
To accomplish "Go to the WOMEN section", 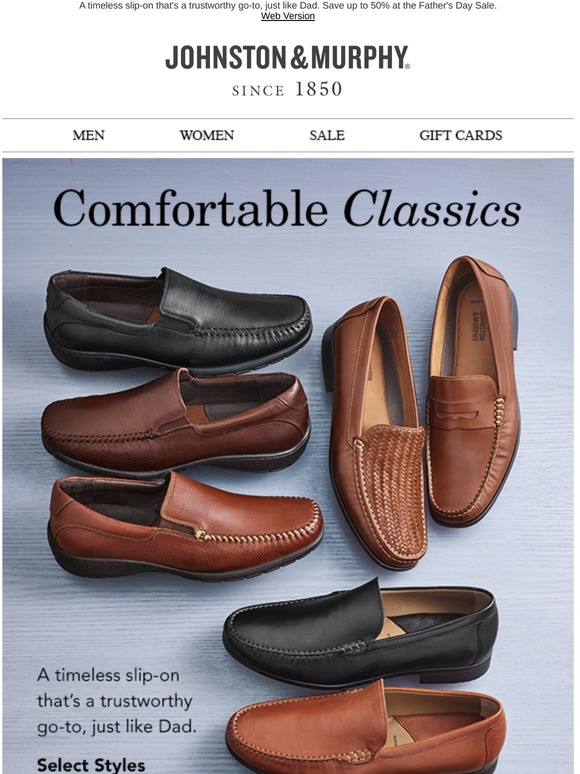I will 207,135.
